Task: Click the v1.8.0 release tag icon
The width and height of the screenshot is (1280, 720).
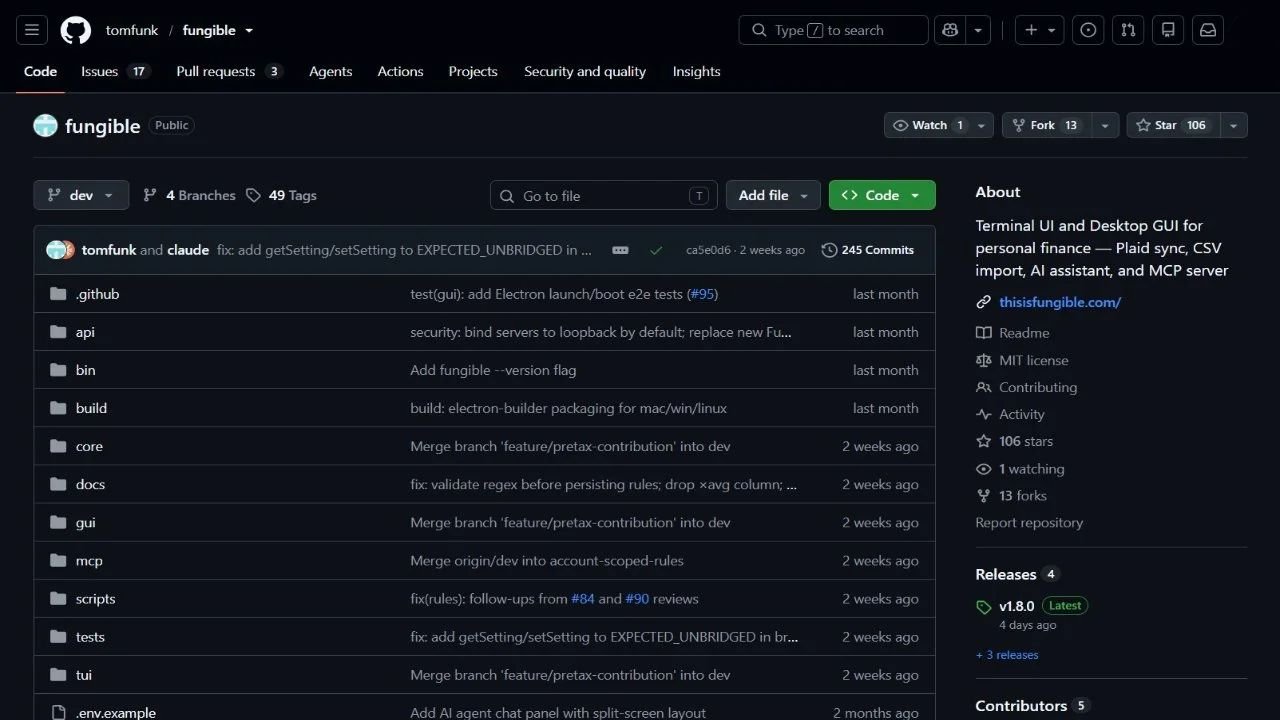Action: 984,607
